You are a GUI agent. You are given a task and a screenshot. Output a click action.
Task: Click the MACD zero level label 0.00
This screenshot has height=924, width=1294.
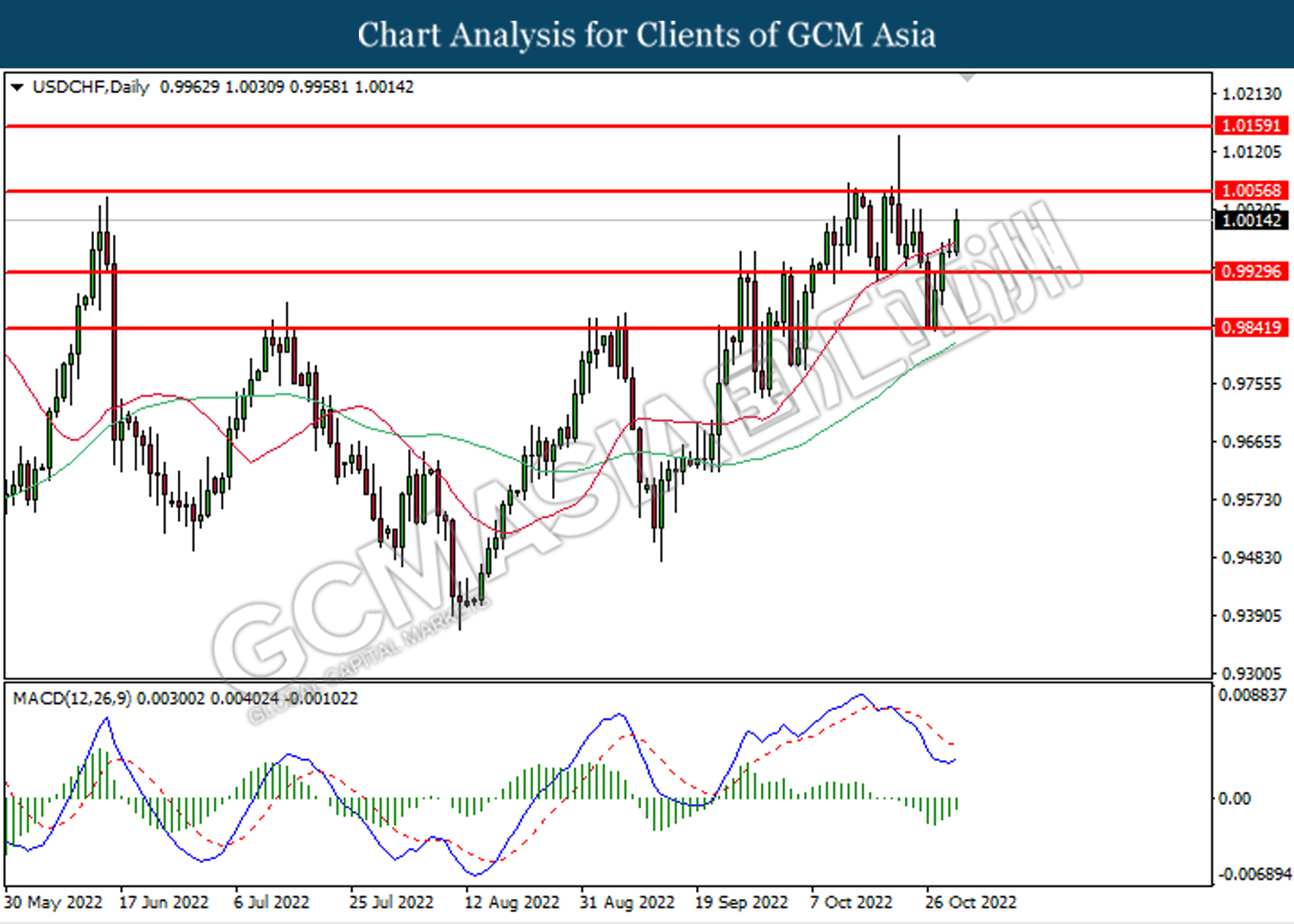coord(1234,799)
